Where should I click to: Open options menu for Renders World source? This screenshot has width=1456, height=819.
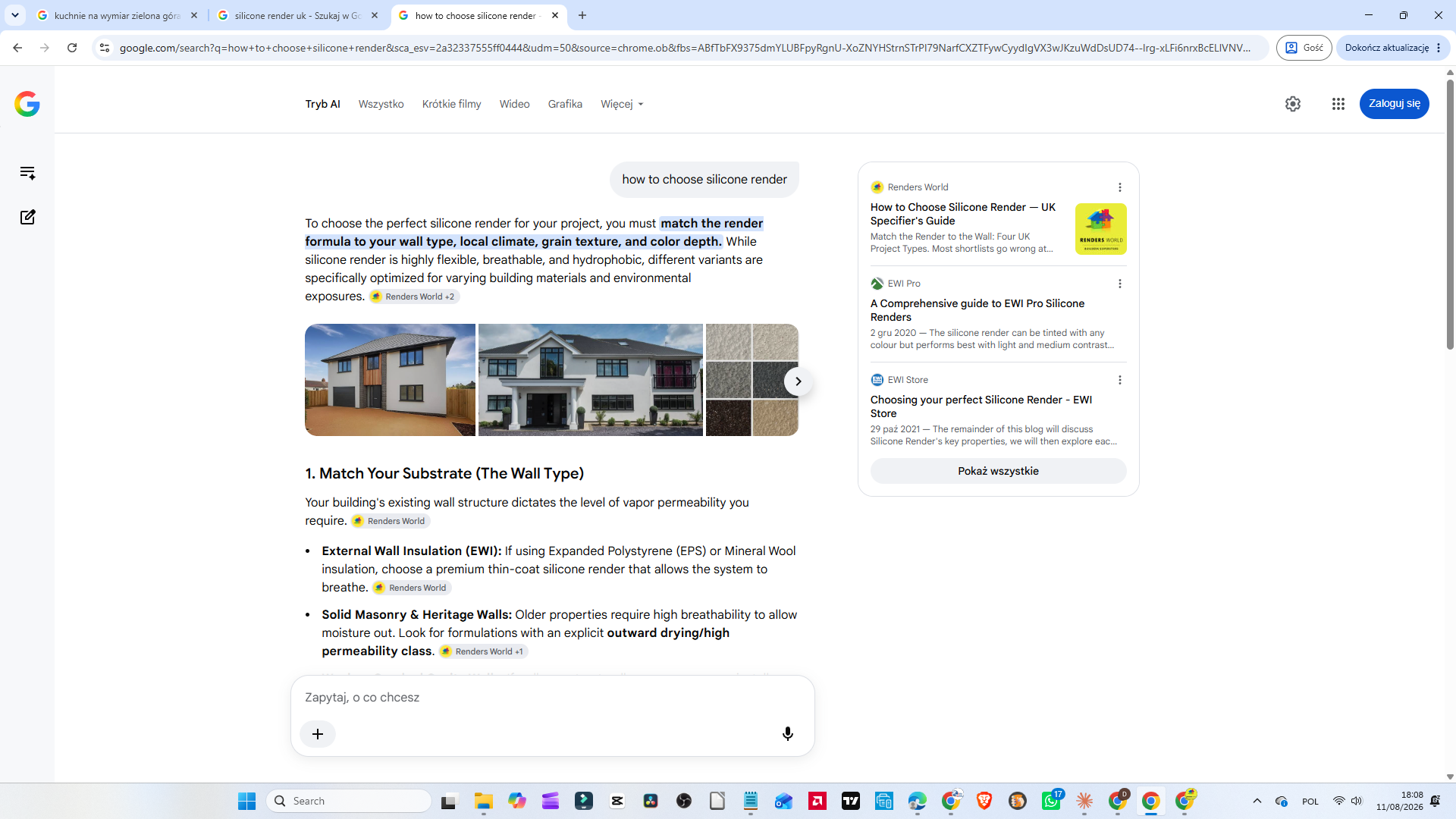pyautogui.click(x=1120, y=187)
